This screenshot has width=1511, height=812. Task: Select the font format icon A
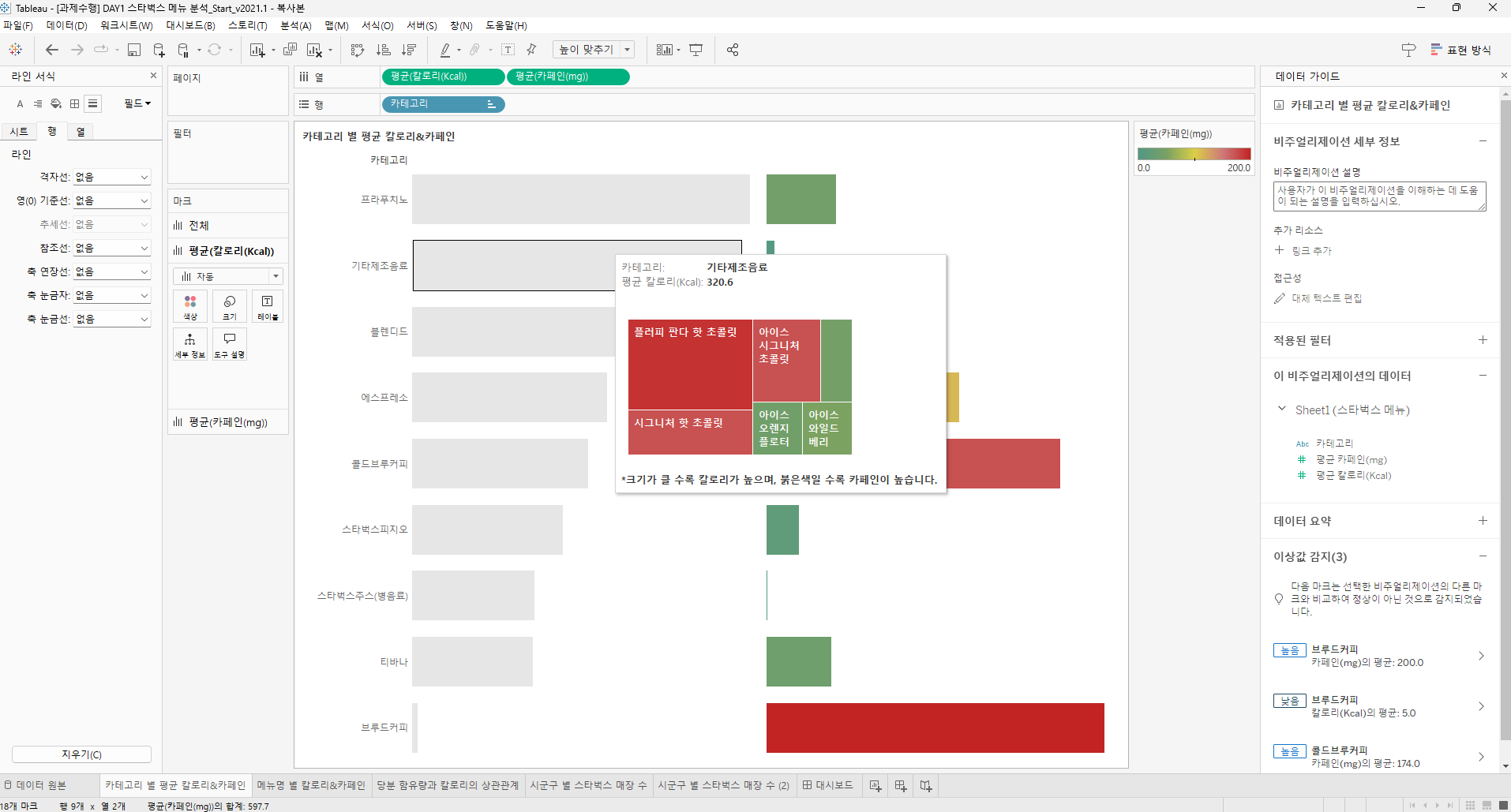pyautogui.click(x=20, y=103)
